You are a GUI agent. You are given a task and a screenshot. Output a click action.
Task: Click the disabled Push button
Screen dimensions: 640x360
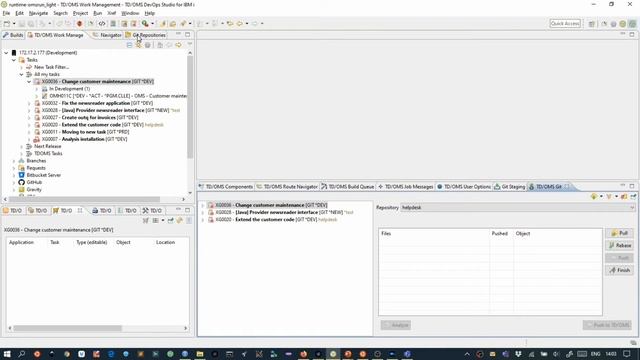pos(619,258)
